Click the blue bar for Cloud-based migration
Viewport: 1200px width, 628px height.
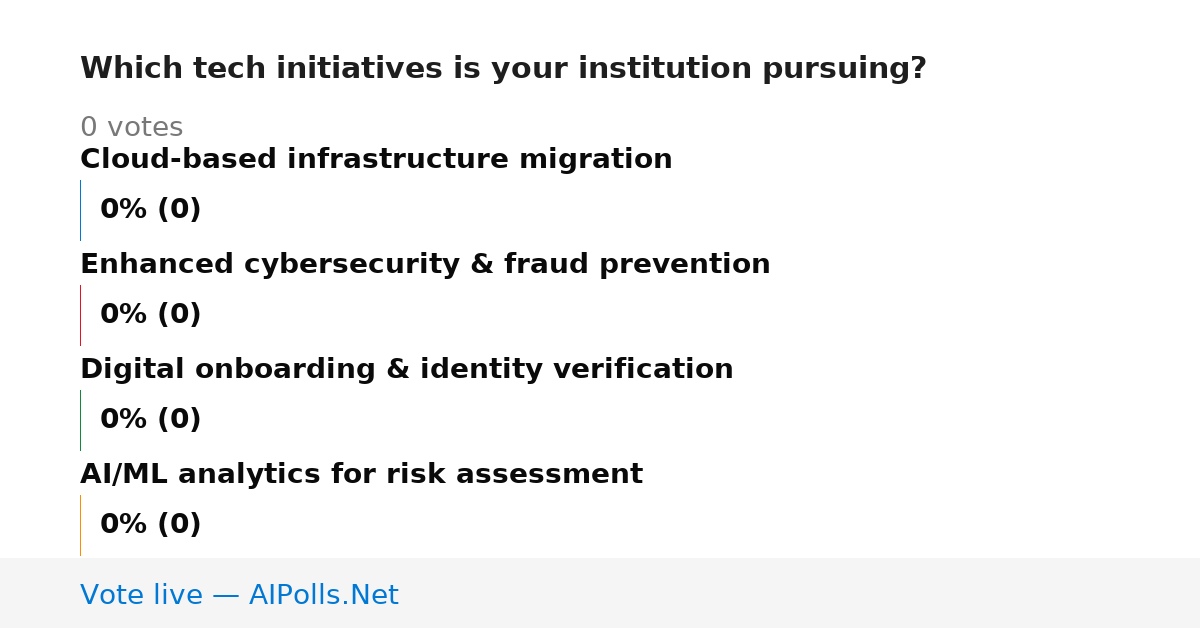[x=80, y=210]
